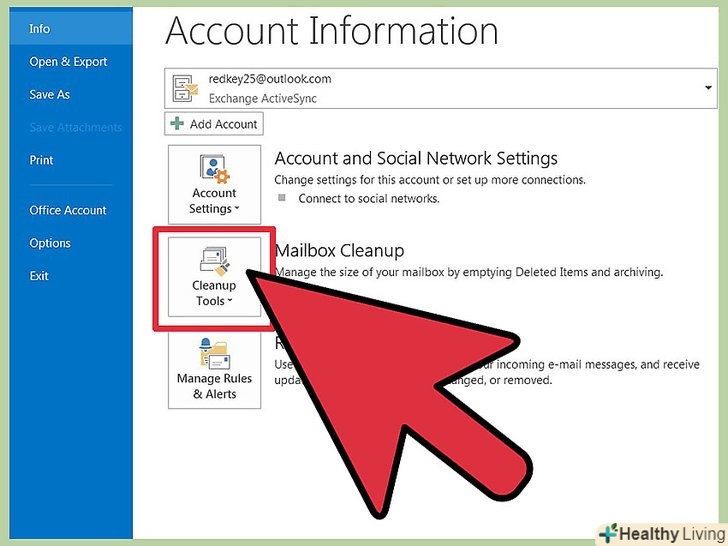This screenshot has width=728, height=546.
Task: Click the Account Settings person-gear icon
Action: coord(214,169)
